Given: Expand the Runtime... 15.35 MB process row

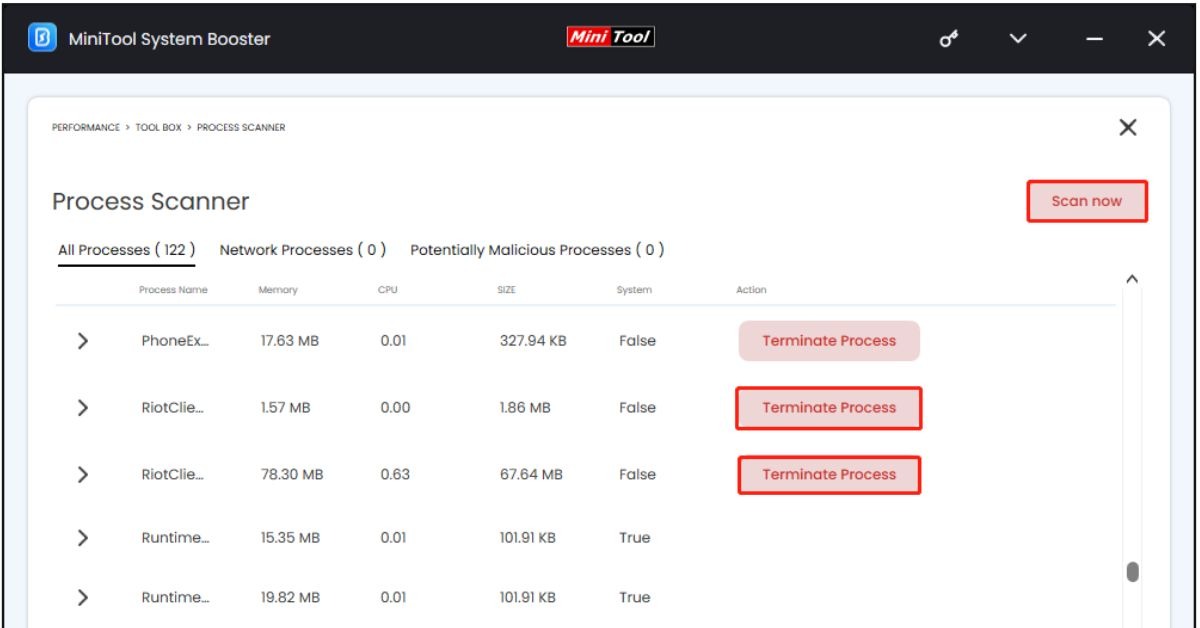Looking at the screenshot, I should coord(83,538).
